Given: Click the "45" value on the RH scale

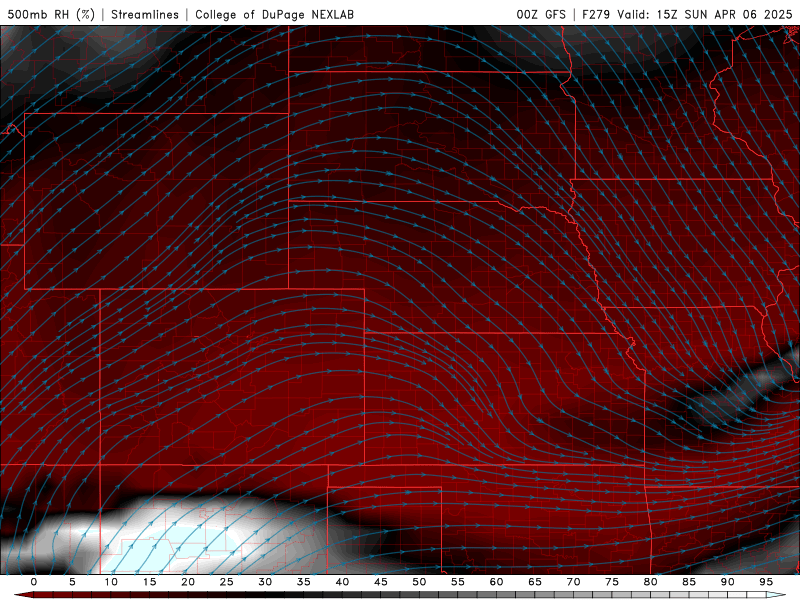Looking at the screenshot, I should pyautogui.click(x=380, y=582).
